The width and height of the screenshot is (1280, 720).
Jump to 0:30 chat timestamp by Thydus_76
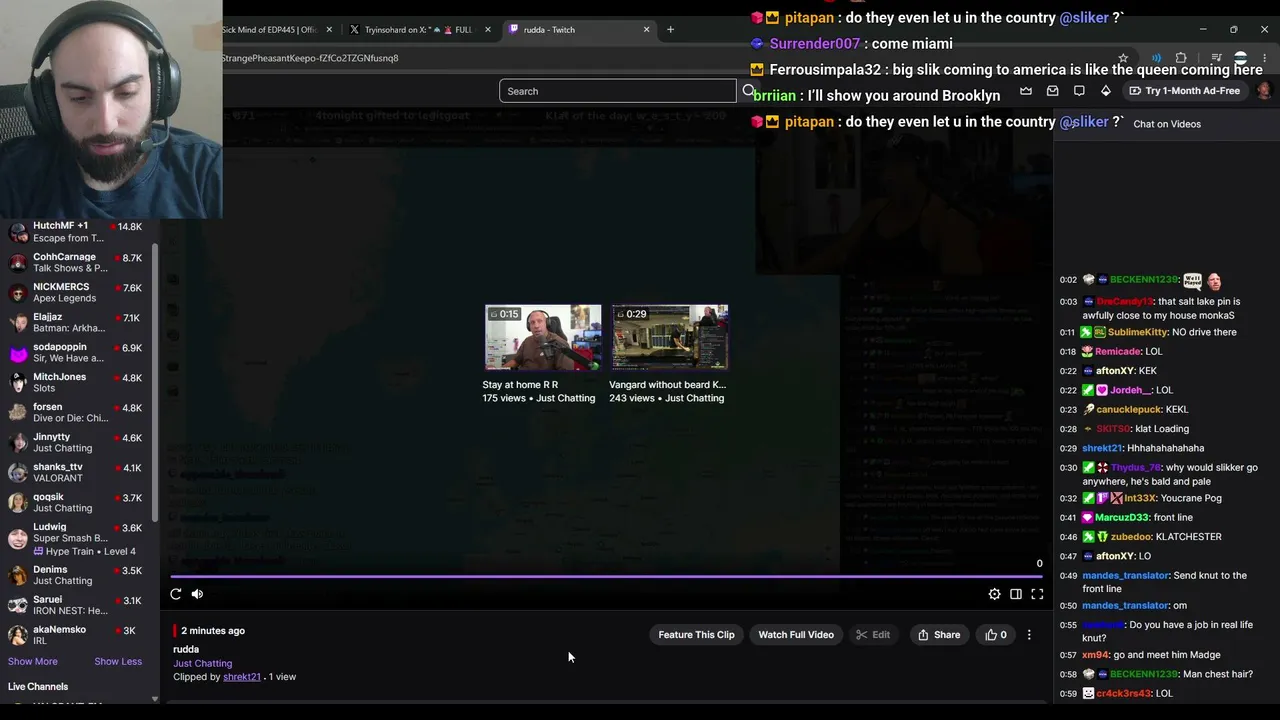[1068, 468]
